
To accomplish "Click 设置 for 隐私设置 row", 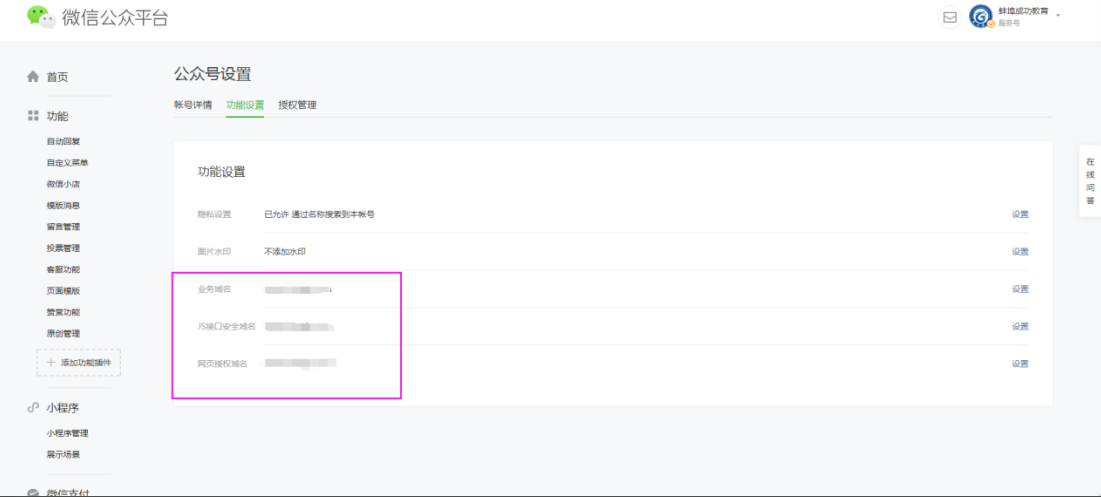I will (1019, 214).
